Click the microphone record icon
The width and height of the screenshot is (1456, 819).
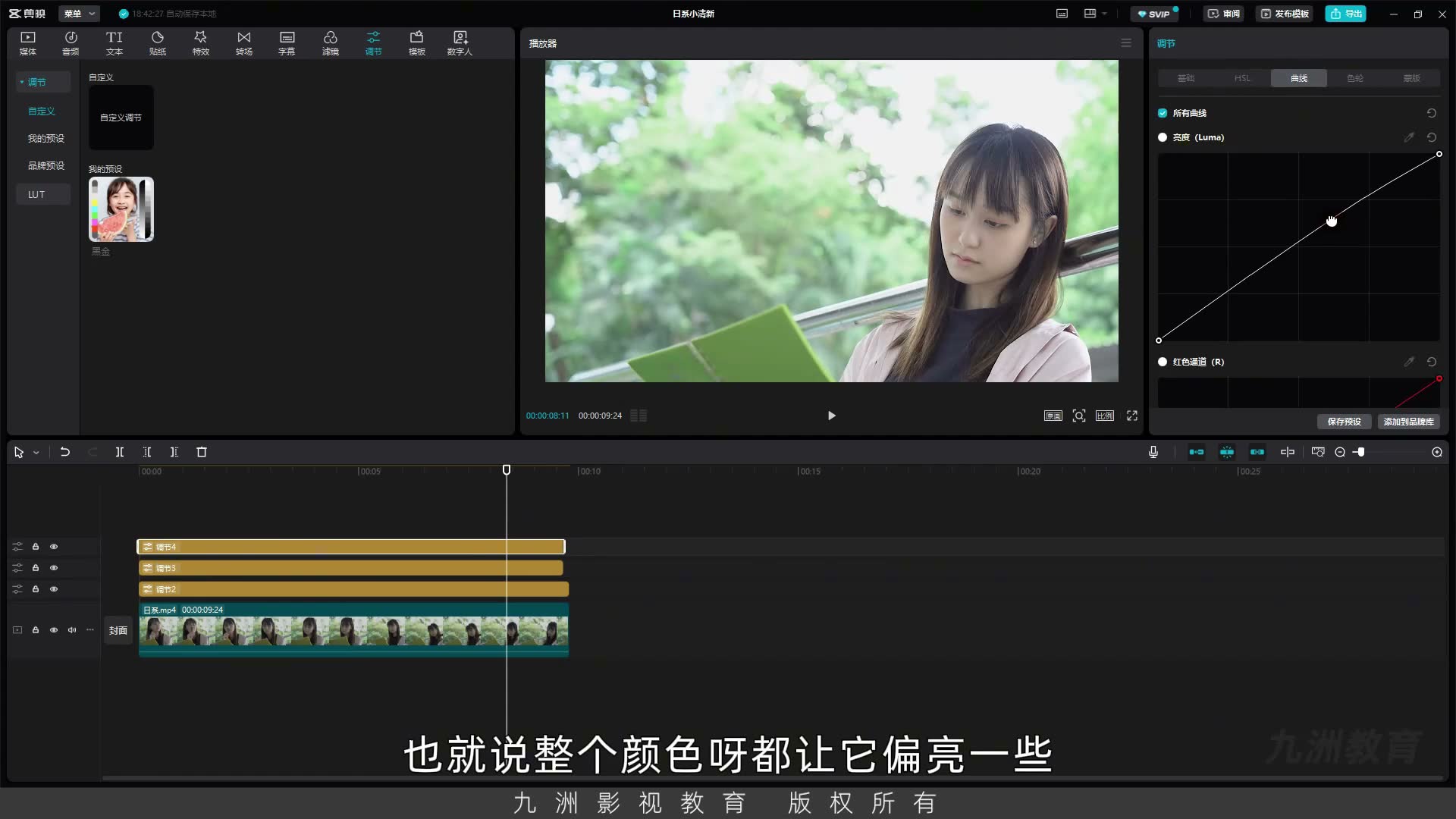coord(1153,452)
